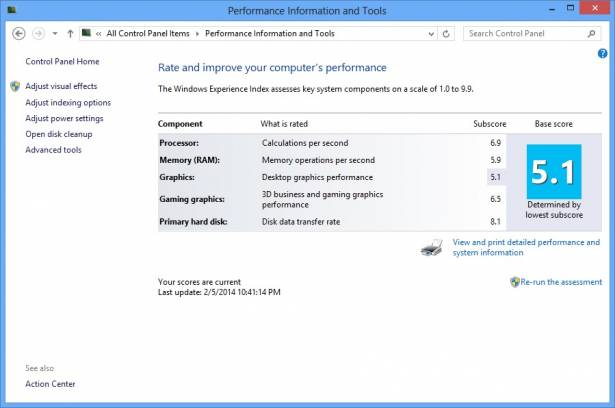Screen dimensions: 615x408
Task: Open Adjust indexing options
Action: coord(68,102)
